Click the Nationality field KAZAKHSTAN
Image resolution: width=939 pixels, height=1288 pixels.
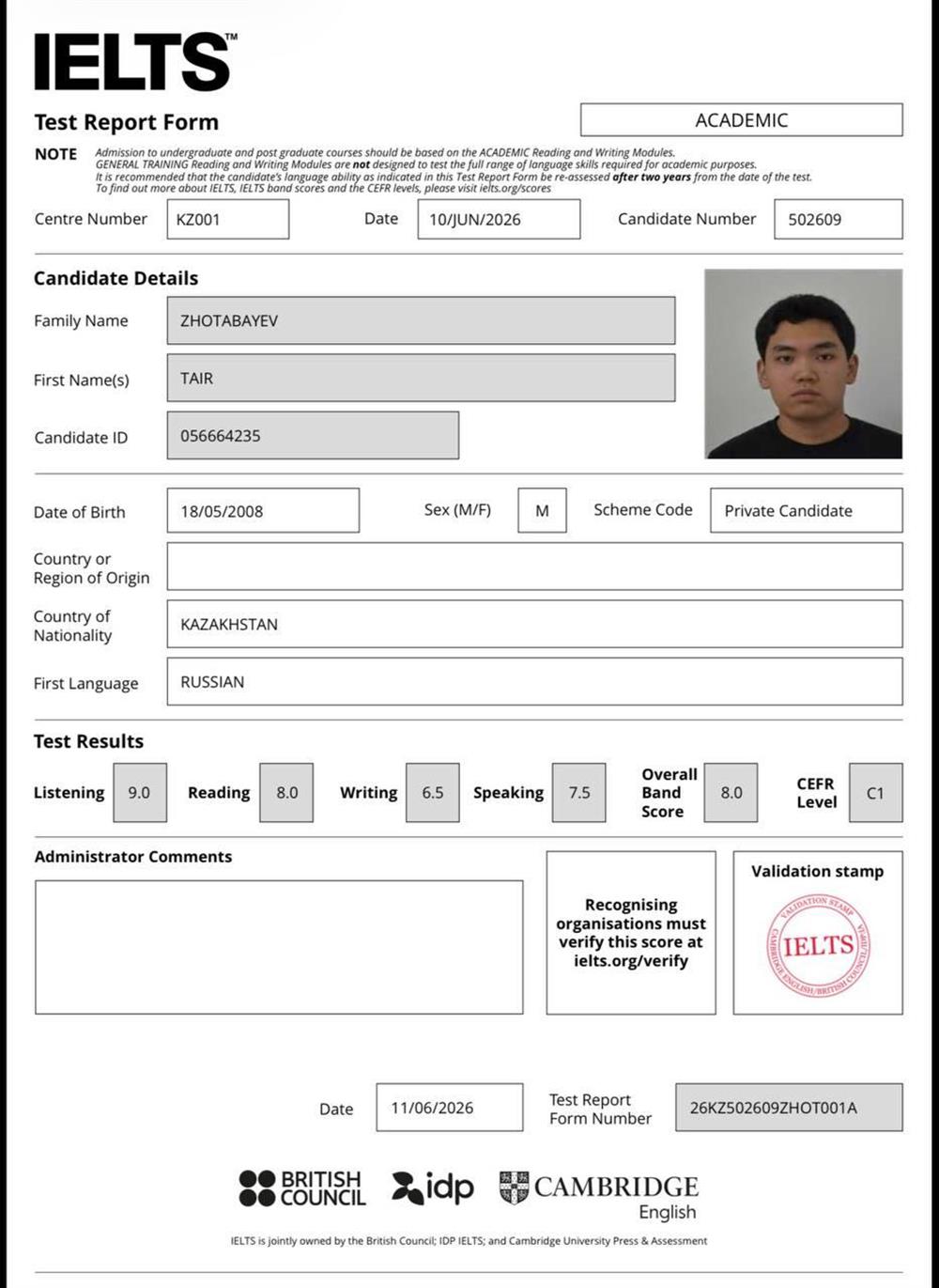(x=535, y=624)
